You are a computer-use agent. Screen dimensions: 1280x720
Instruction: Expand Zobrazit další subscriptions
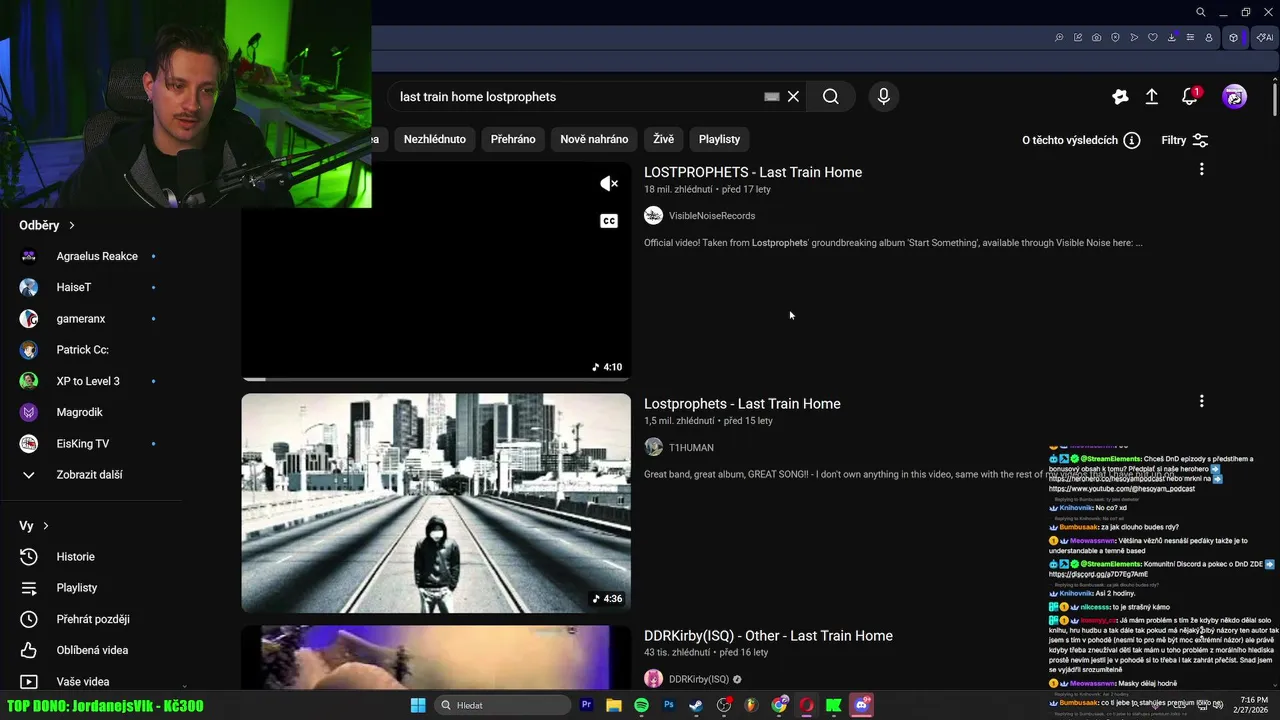pos(90,475)
